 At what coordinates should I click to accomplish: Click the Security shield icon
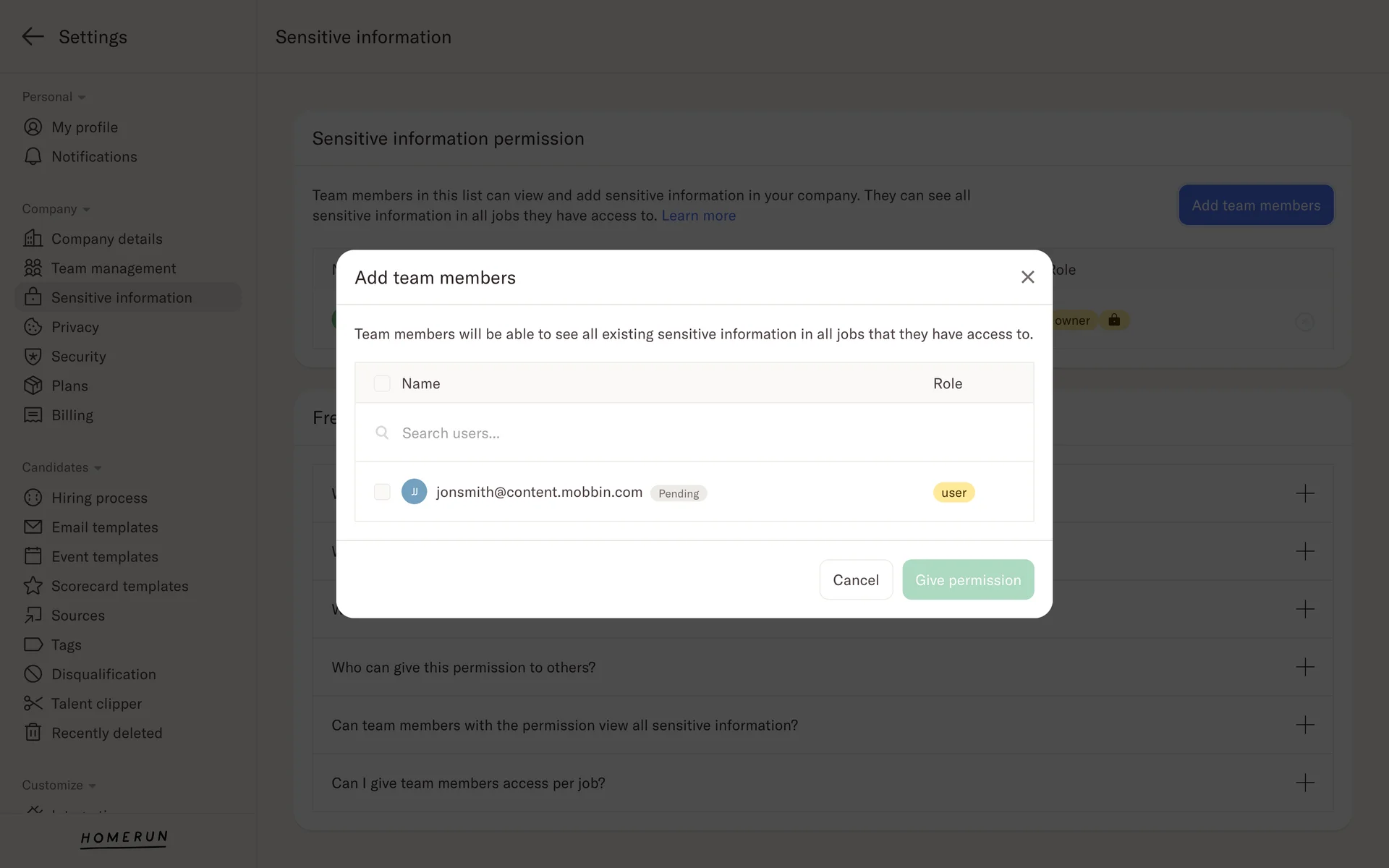pos(33,357)
